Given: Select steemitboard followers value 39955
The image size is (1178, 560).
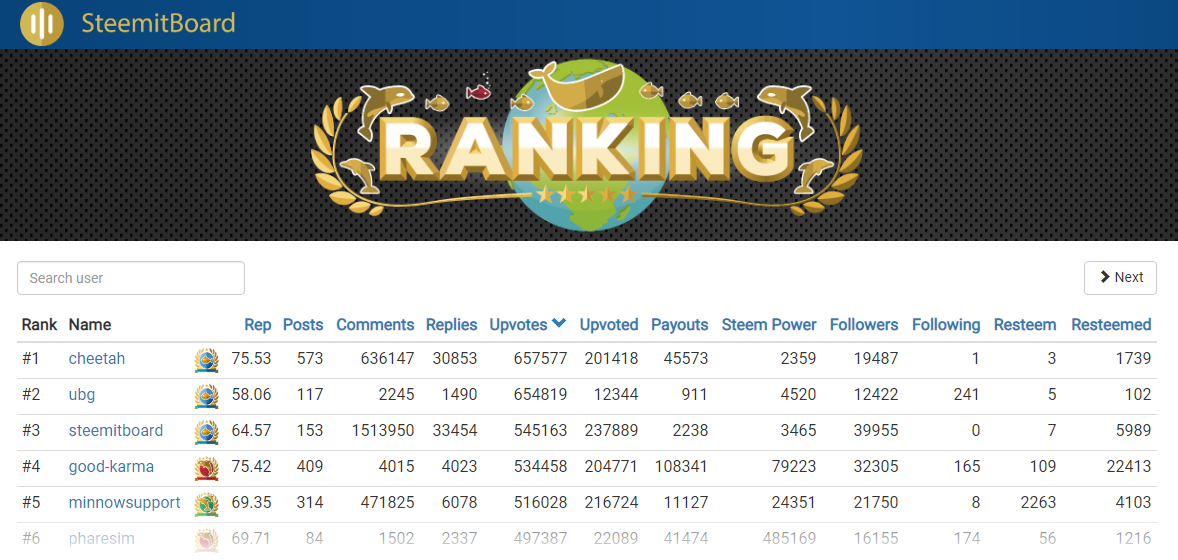Looking at the screenshot, I should coord(876,431).
